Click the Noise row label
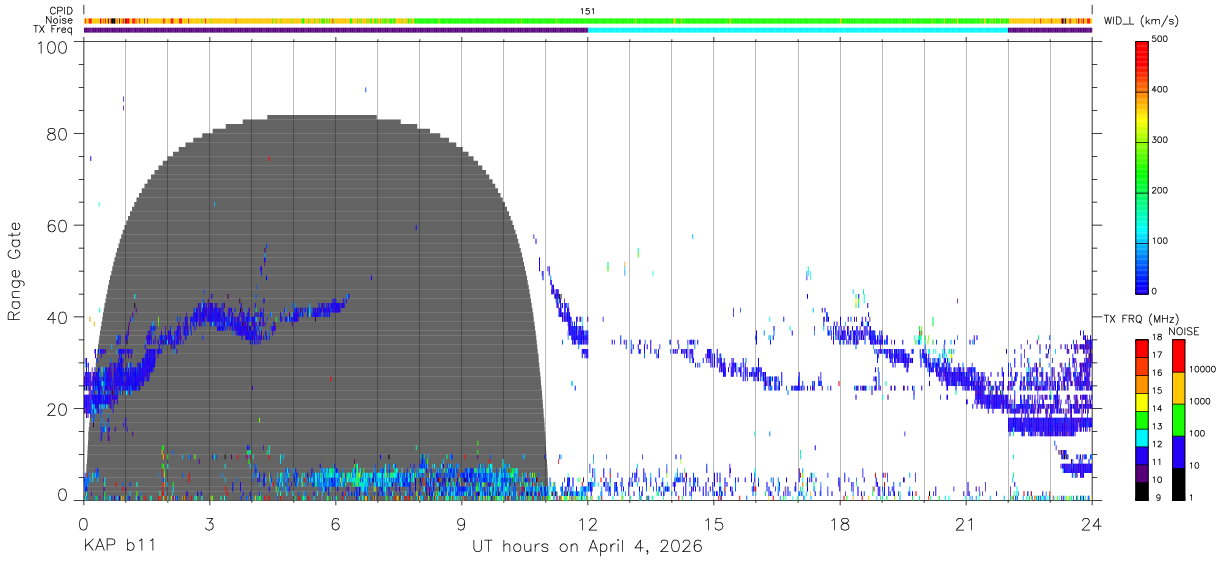Image resolution: width=1228 pixels, height=567 pixels. tap(61, 20)
